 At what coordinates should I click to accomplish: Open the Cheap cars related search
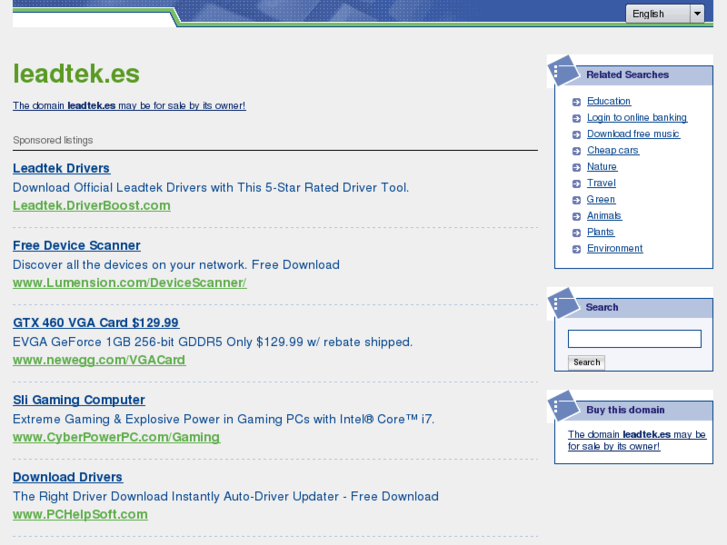click(x=613, y=150)
